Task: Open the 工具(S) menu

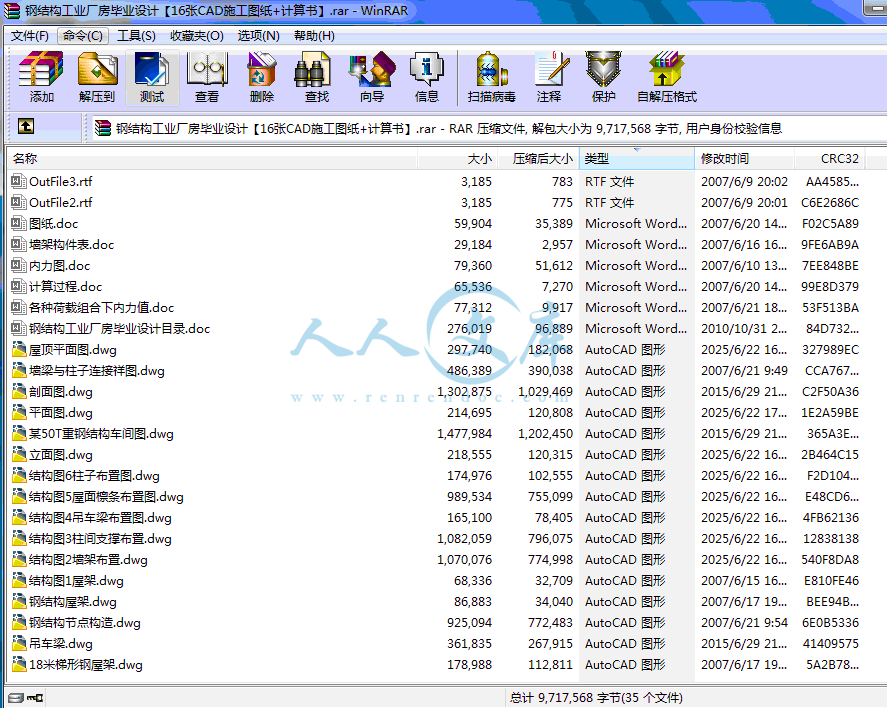Action: [x=136, y=36]
